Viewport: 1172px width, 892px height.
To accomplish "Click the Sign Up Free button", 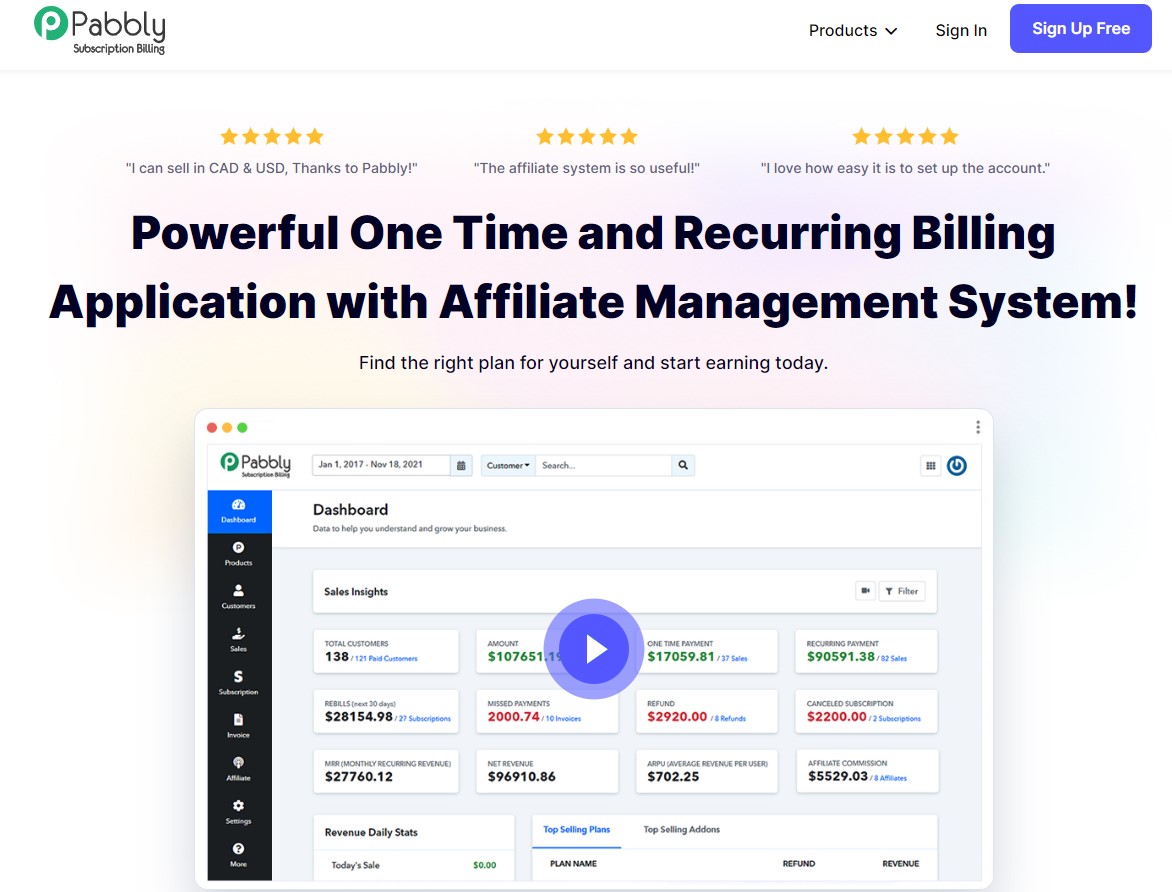I will click(1080, 28).
